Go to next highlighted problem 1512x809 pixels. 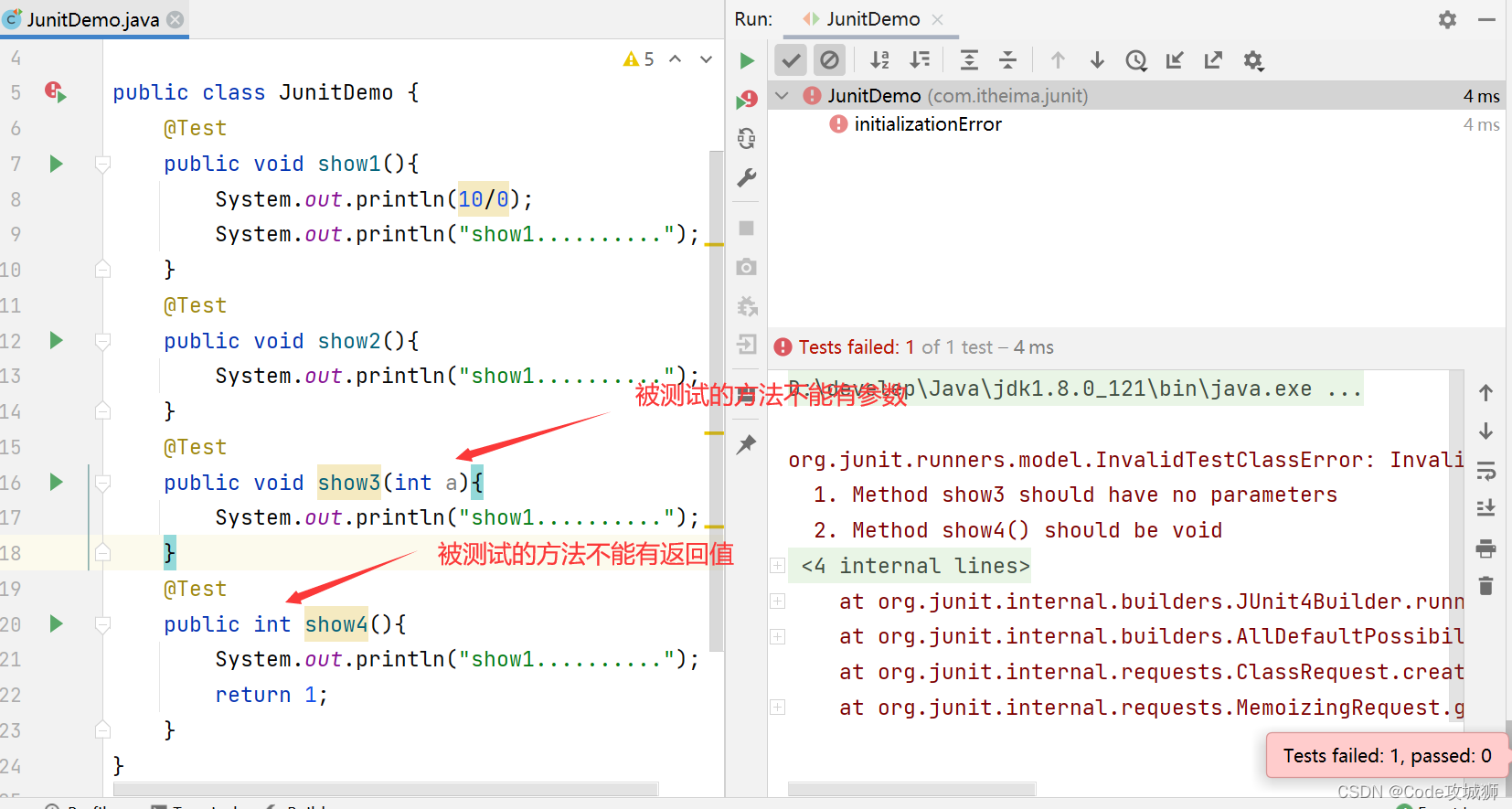pos(706,59)
